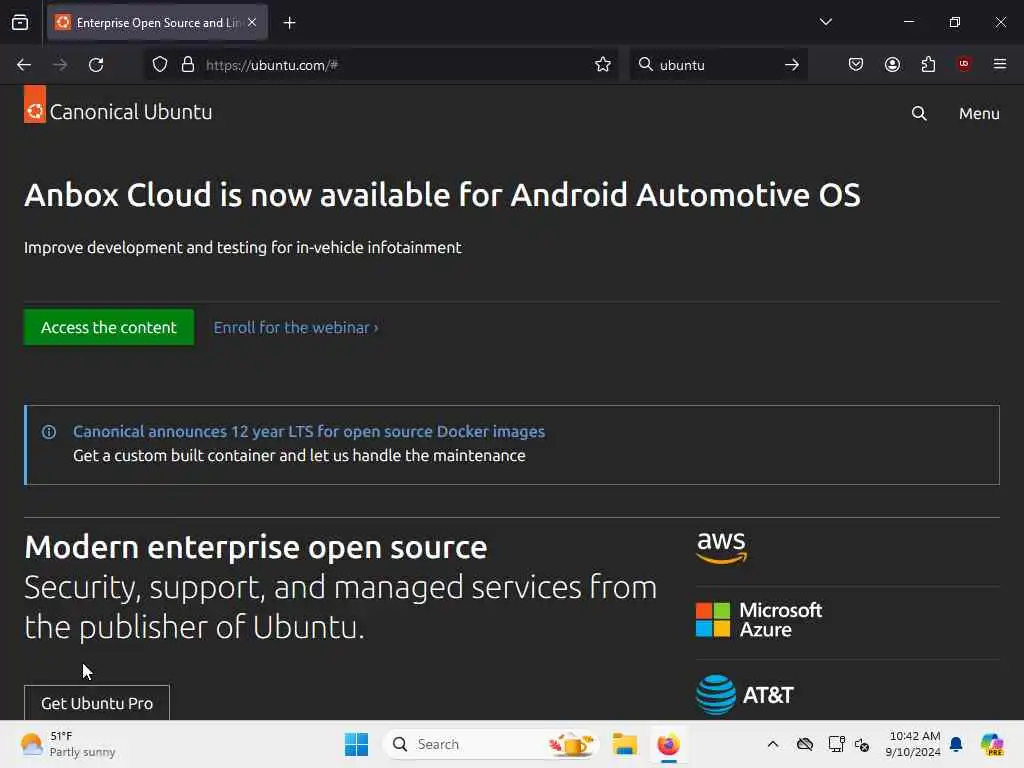The width and height of the screenshot is (1024, 768).
Task: Follow the Enroll for the webinar link
Action: tap(296, 327)
